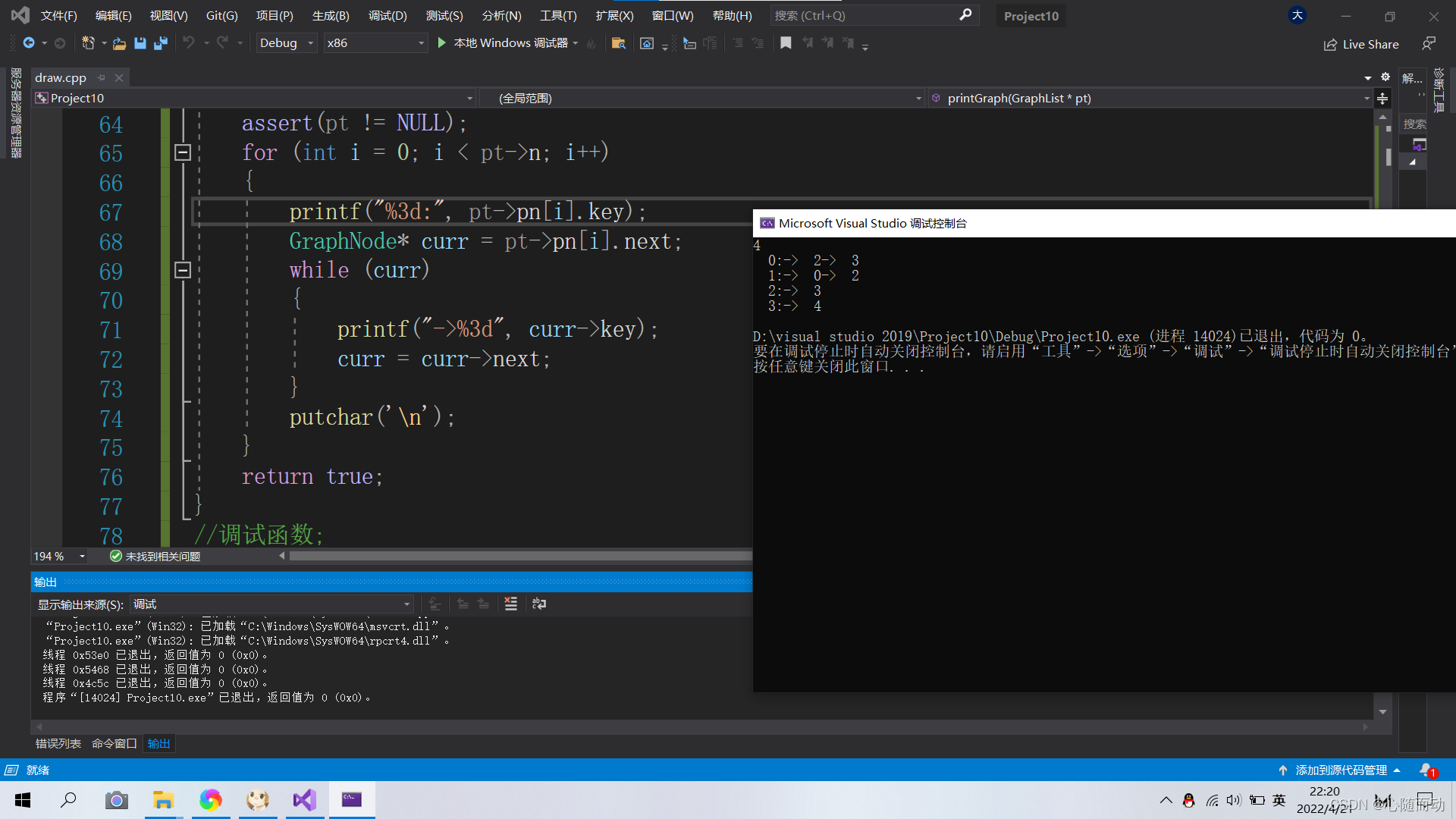Click the green start debugging play icon
Image resolution: width=1456 pixels, height=819 pixels.
tap(442, 43)
